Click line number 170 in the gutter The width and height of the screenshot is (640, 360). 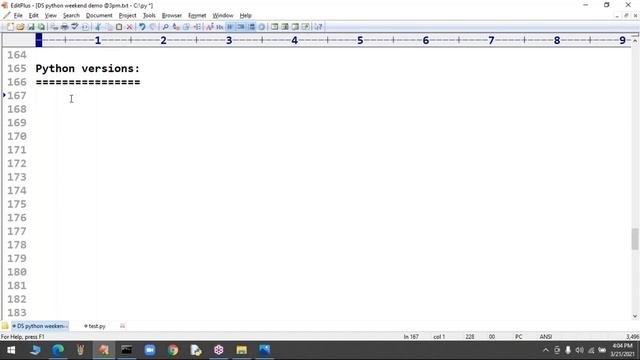pyautogui.click(x=17, y=136)
